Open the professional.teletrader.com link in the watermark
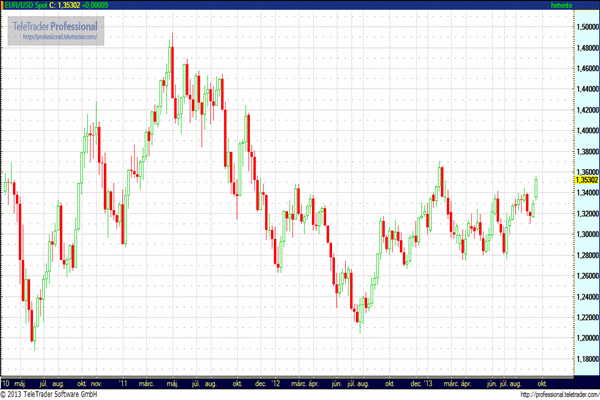Image resolution: width=600 pixels, height=400 pixels. point(58,37)
